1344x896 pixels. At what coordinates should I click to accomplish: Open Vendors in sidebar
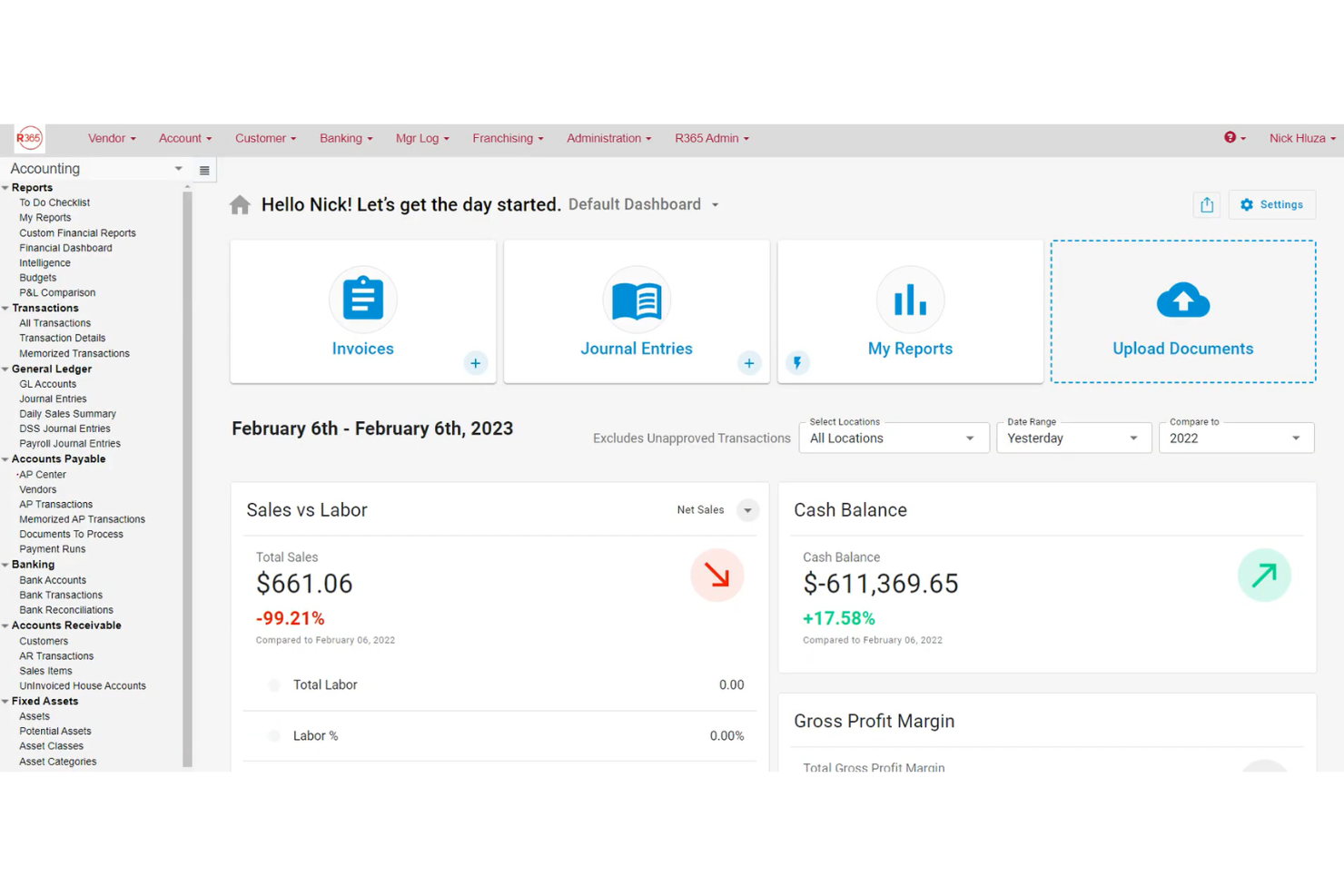pyautogui.click(x=37, y=490)
